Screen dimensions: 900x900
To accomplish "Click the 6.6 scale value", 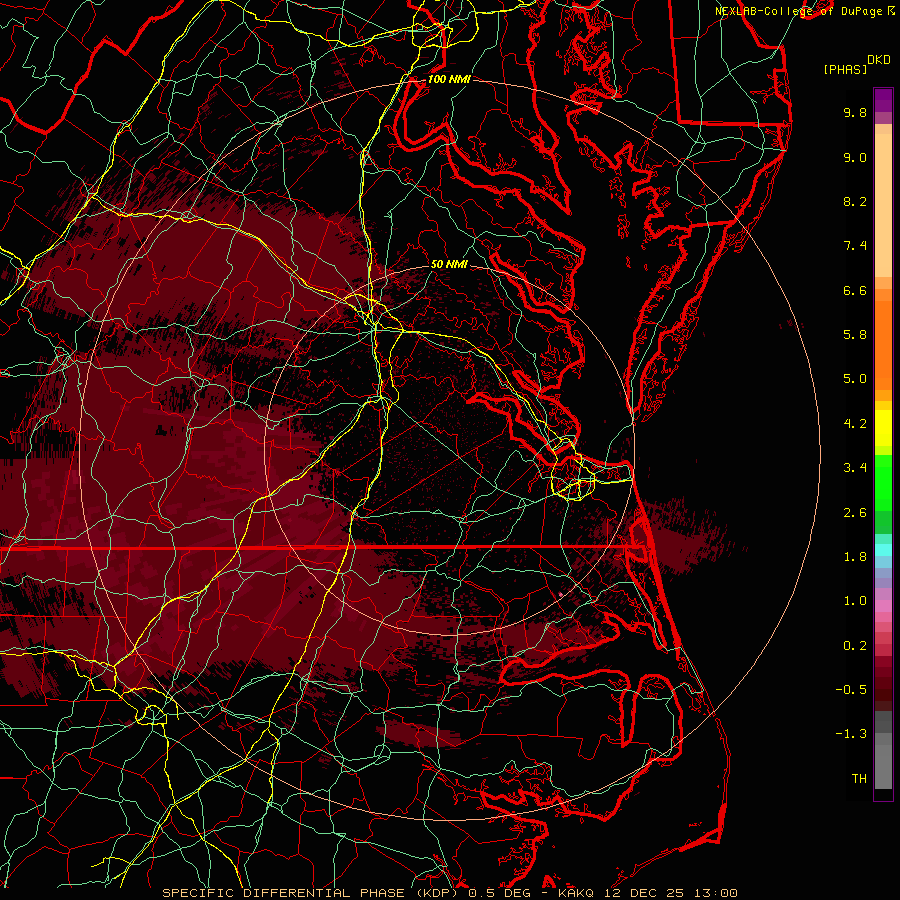I will 855,290.
